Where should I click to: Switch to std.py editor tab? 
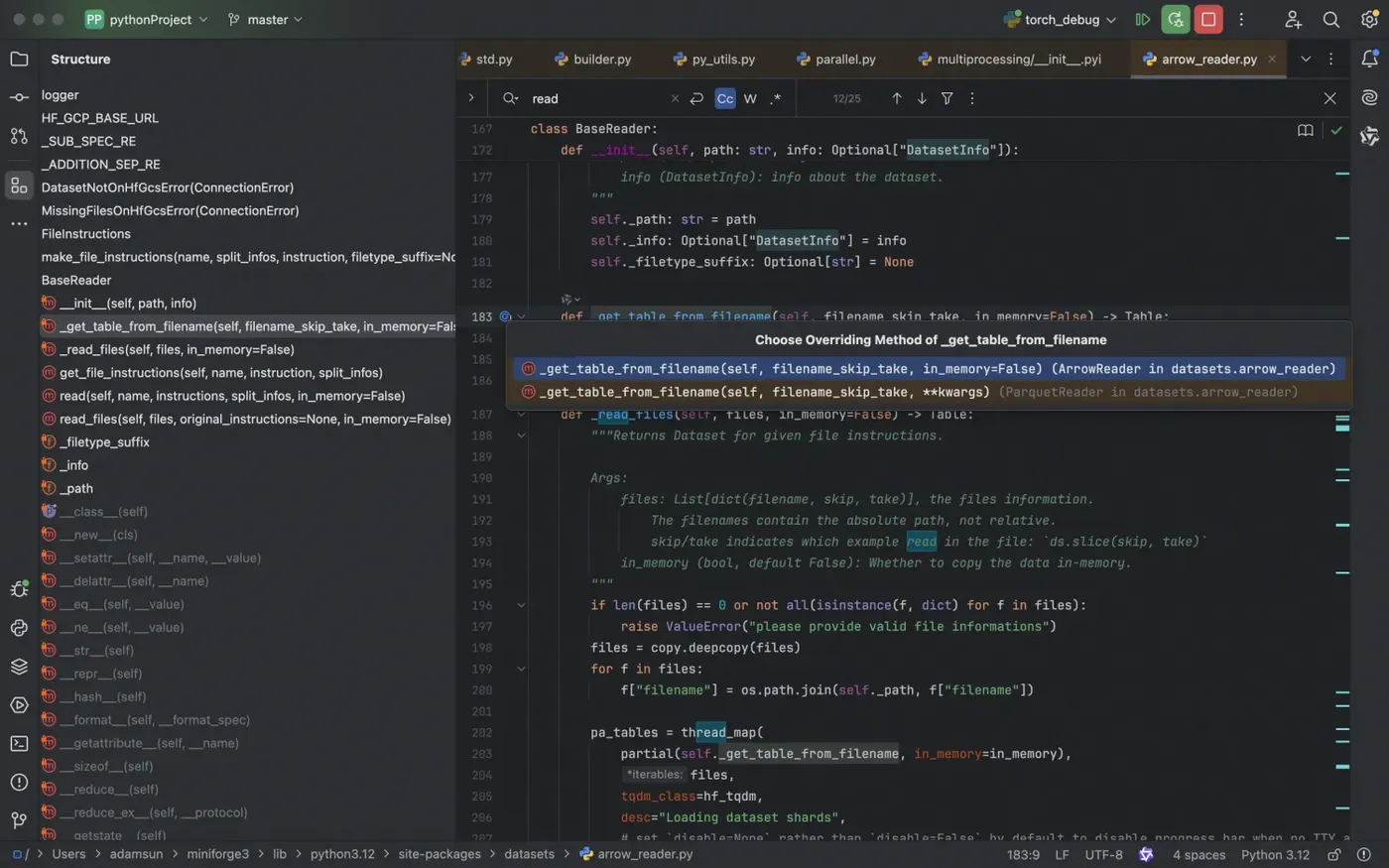[x=486, y=60]
